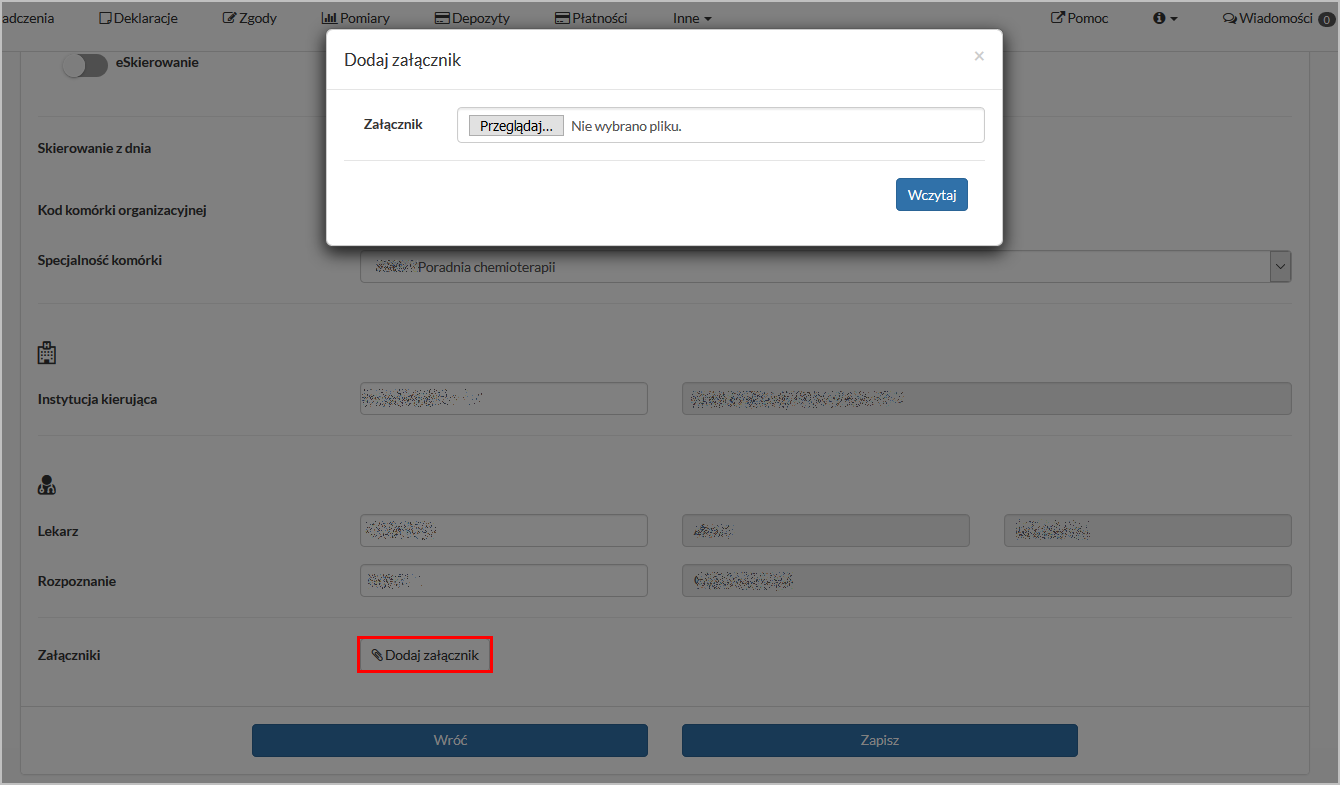The image size is (1340, 785).
Task: Click the Zapisz save button
Action: tap(880, 740)
